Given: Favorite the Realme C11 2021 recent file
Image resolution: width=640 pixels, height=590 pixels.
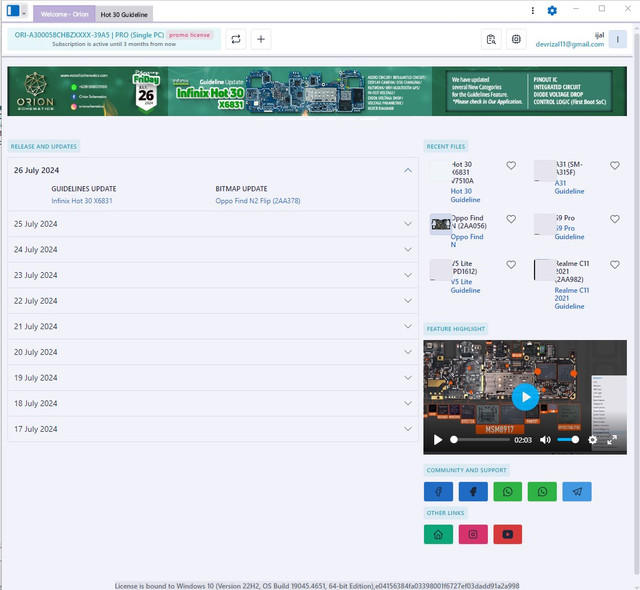Looking at the screenshot, I should (x=615, y=265).
